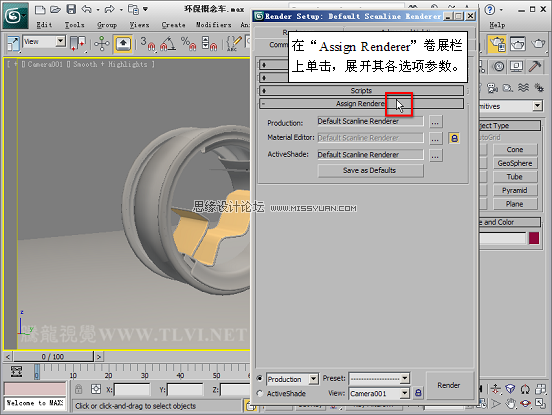Click the Cone primitive button
The height and width of the screenshot is (415, 552).
515,150
